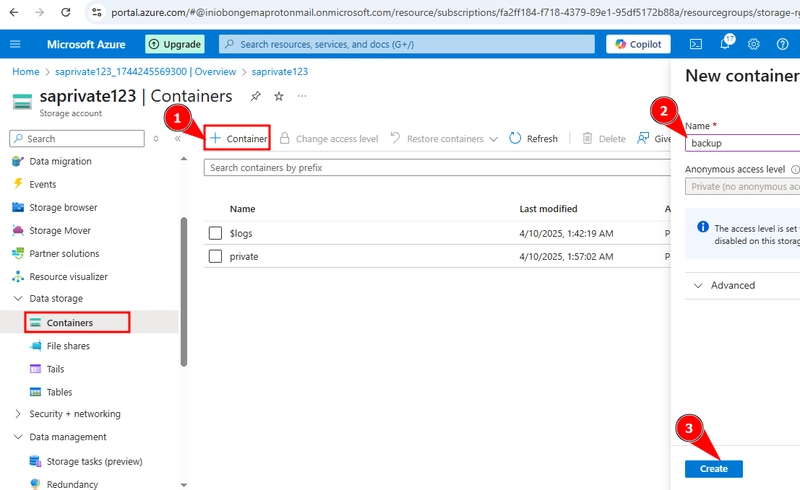The width and height of the screenshot is (800, 490).
Task: Open the Azure portal hamburger menu
Action: [15, 44]
